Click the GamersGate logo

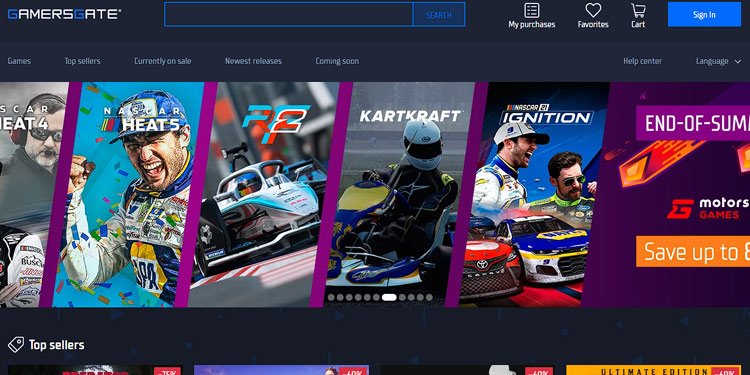[x=64, y=14]
